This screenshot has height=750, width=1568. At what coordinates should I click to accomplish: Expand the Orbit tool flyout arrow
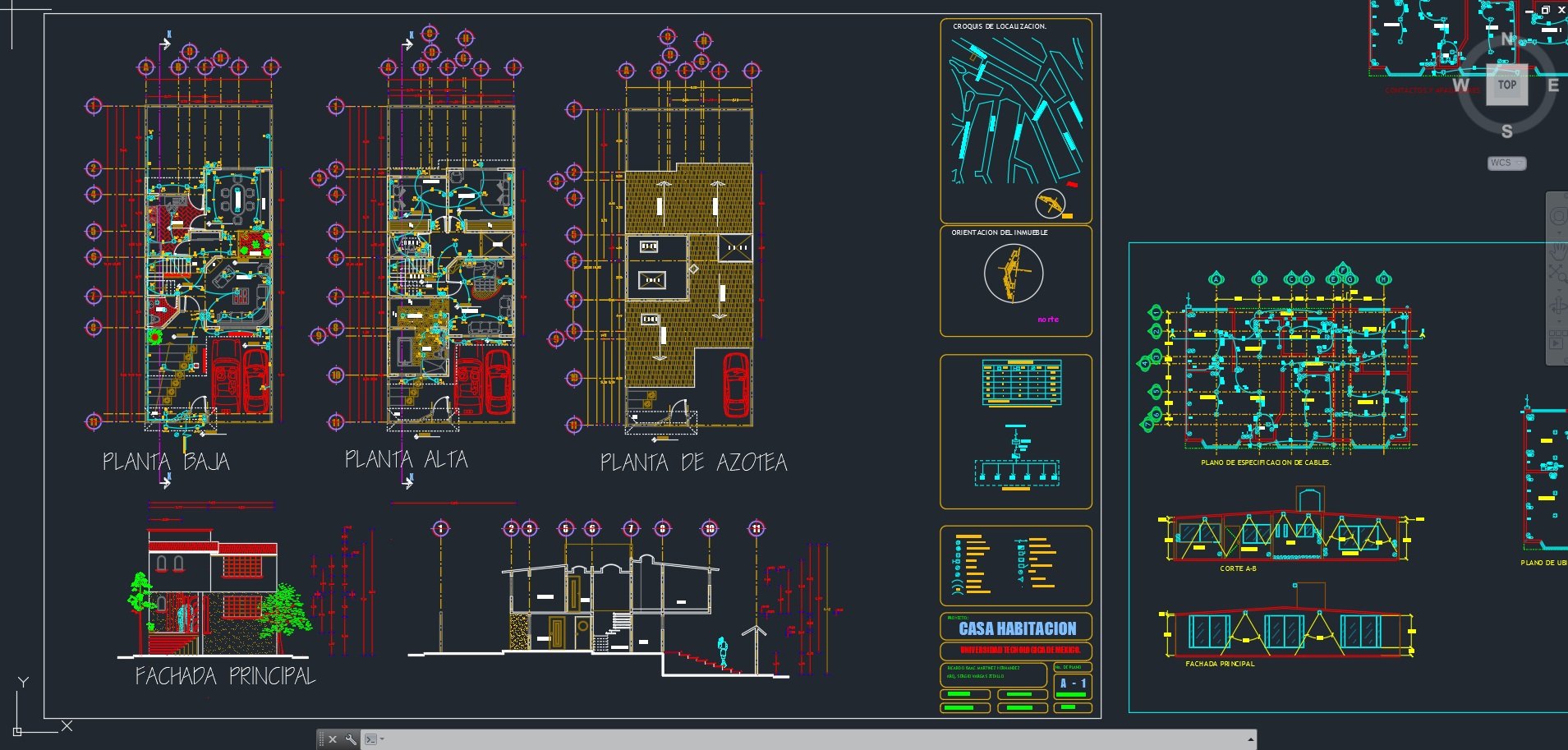(1557, 322)
